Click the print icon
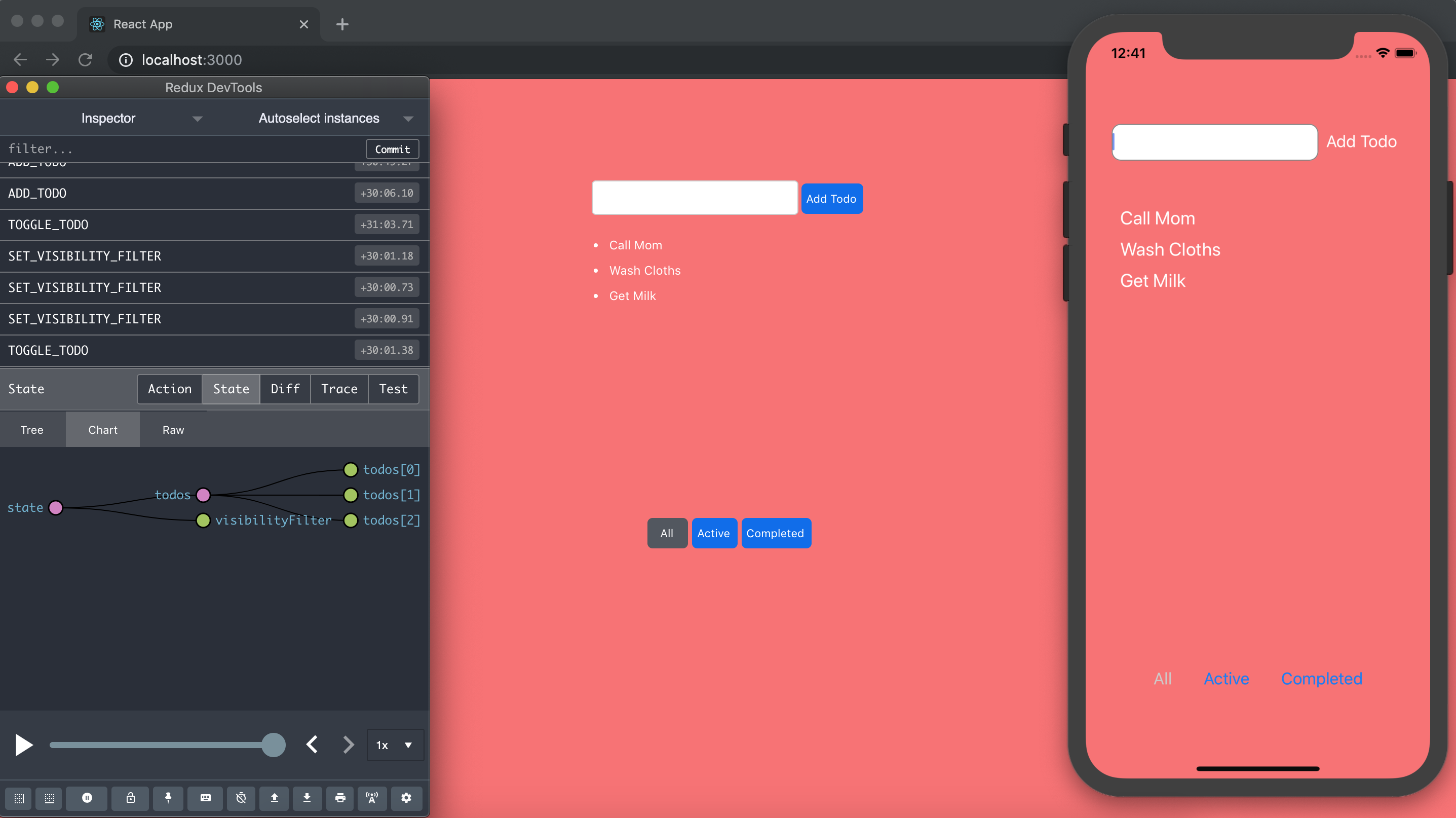The height and width of the screenshot is (818, 1456). [x=340, y=798]
